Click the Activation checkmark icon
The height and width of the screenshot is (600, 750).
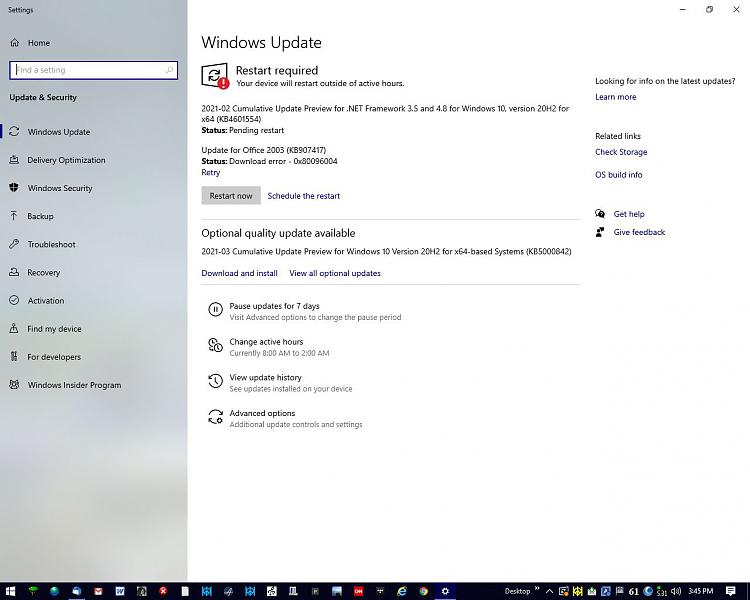tap(14, 300)
